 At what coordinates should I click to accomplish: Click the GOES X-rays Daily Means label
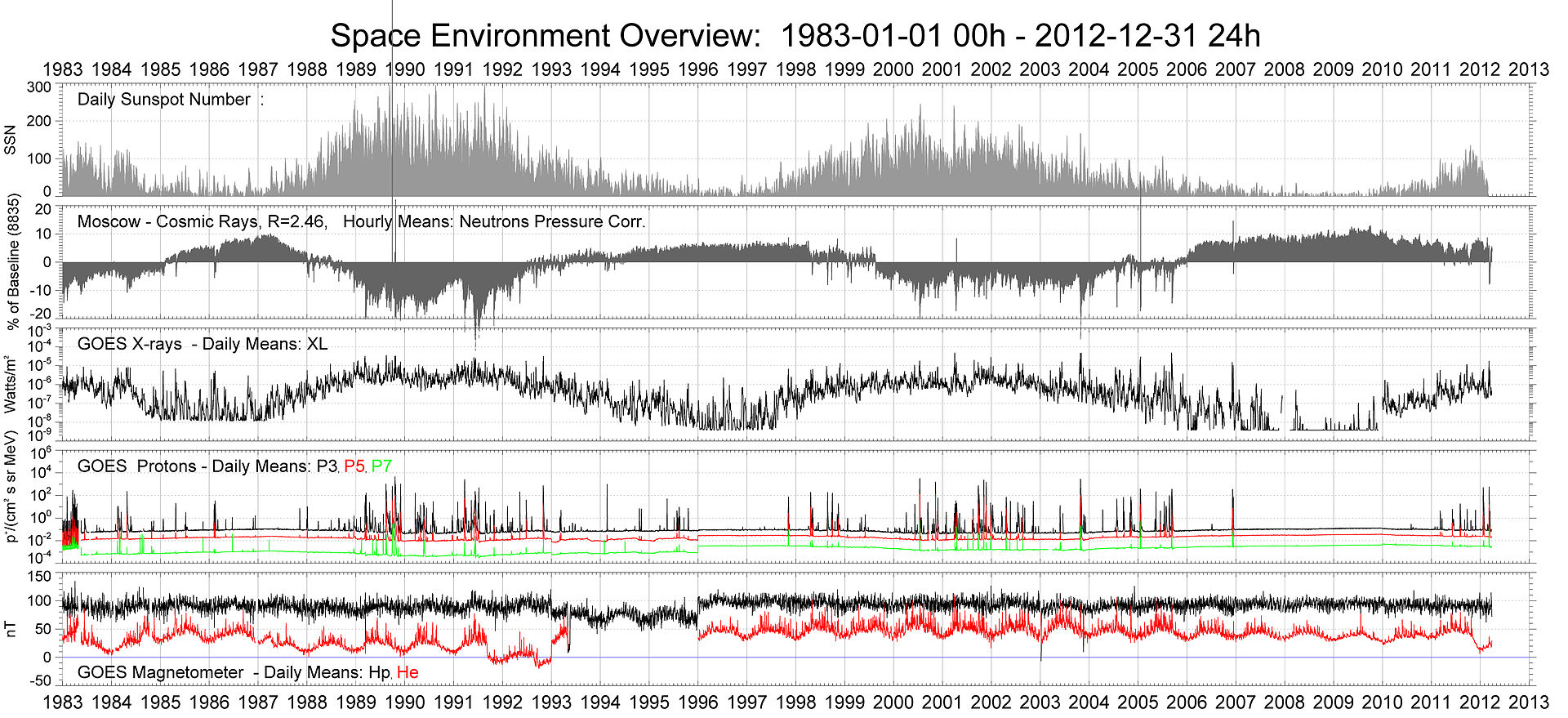202,344
